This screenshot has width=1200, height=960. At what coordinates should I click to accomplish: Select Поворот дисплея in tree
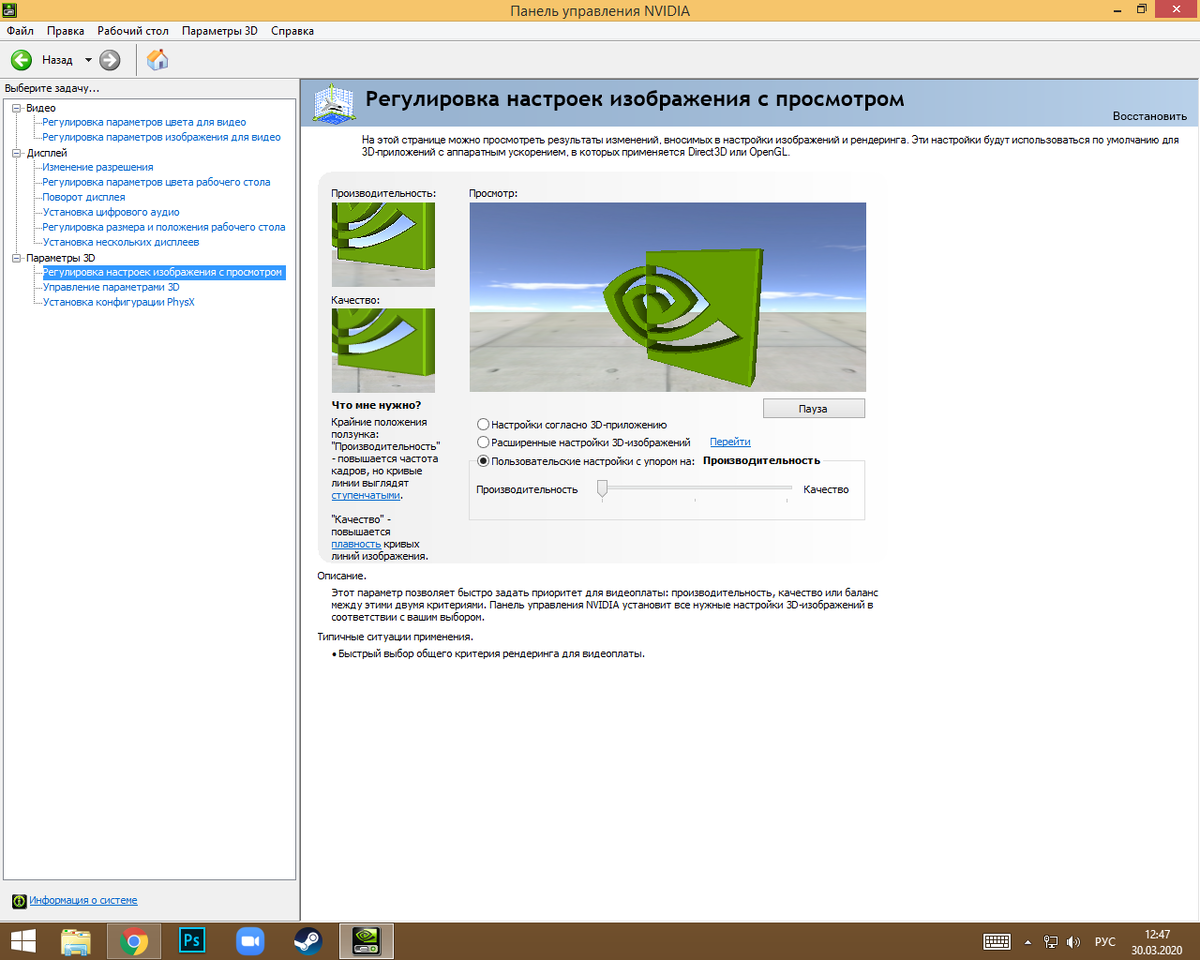(x=84, y=197)
